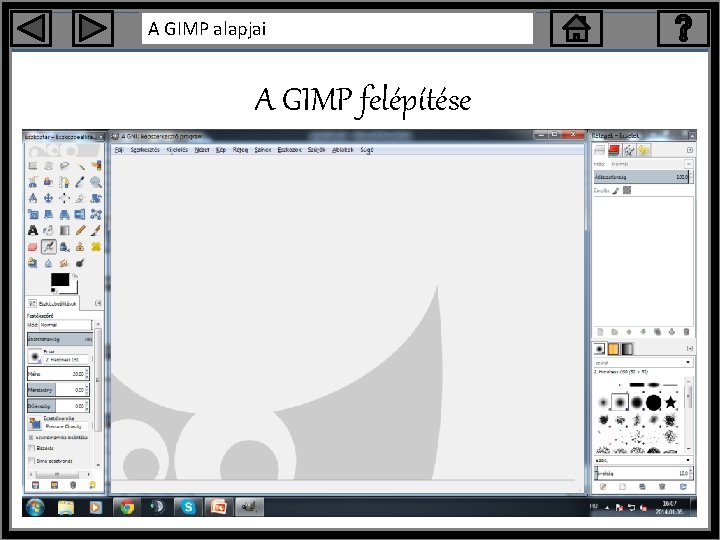Open the Kijelölés menu
The image size is (720, 540).
[x=177, y=150]
